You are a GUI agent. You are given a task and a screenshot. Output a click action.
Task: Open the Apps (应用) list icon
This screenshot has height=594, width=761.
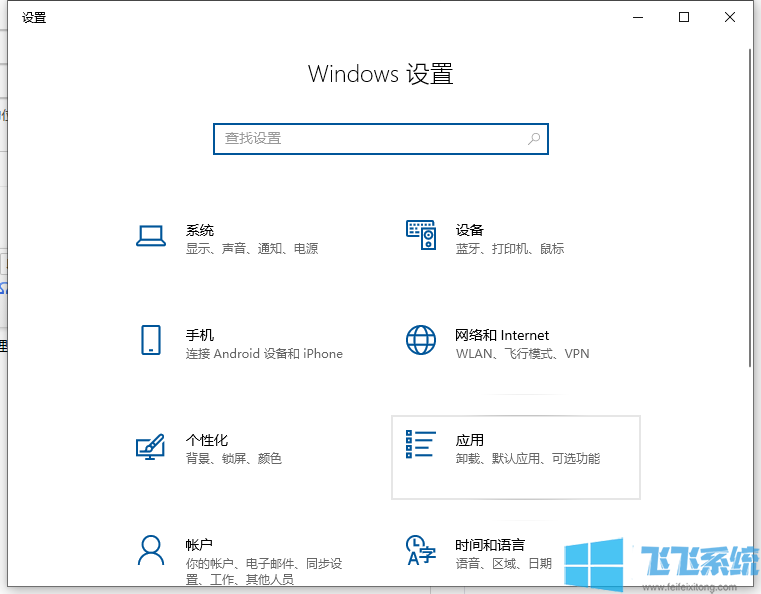coord(421,444)
